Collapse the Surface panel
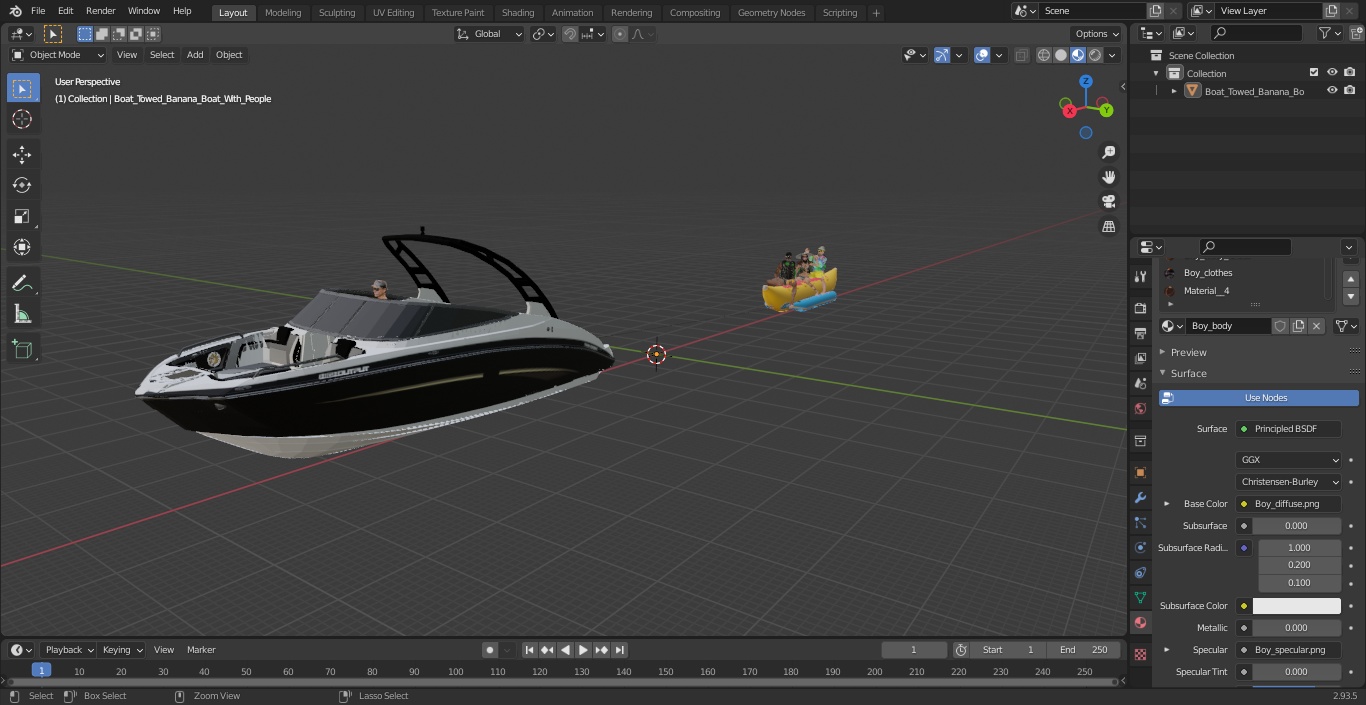 pos(1188,373)
